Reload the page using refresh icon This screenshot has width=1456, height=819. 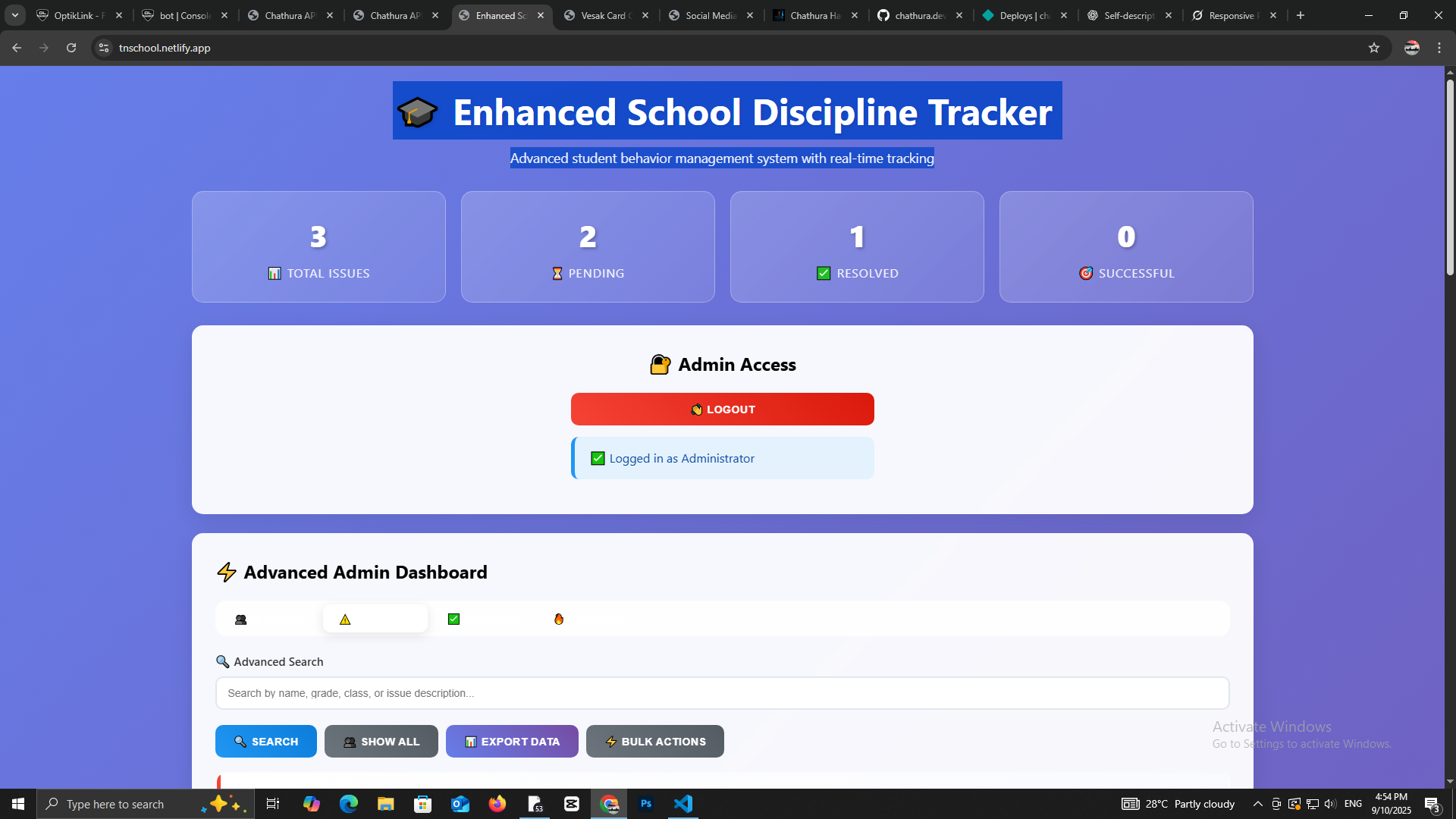(x=71, y=48)
